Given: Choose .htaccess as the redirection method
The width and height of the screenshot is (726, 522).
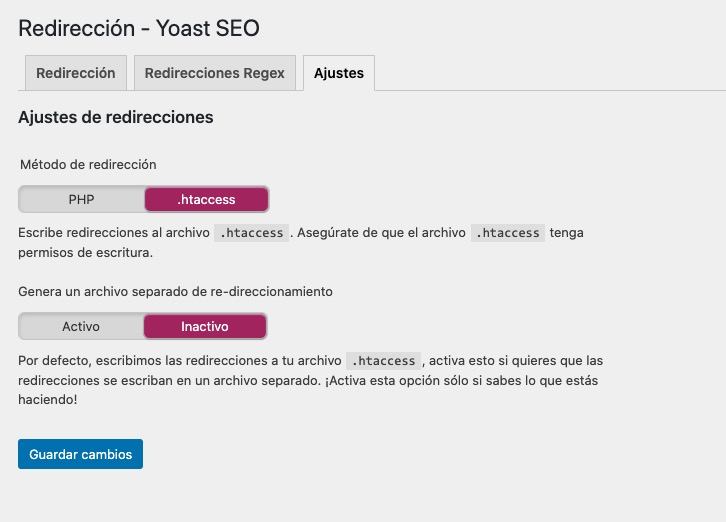Looking at the screenshot, I should pyautogui.click(x=206, y=199).
